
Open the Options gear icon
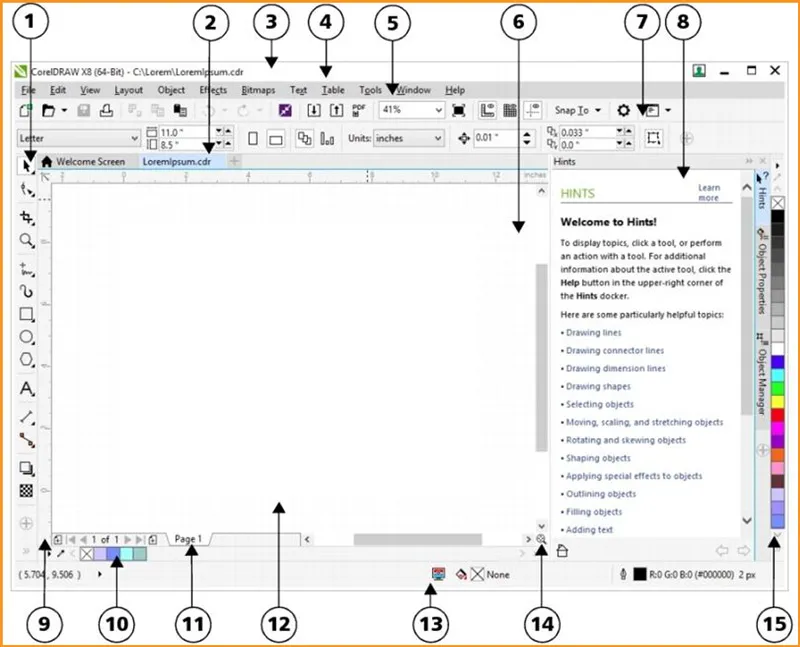623,110
